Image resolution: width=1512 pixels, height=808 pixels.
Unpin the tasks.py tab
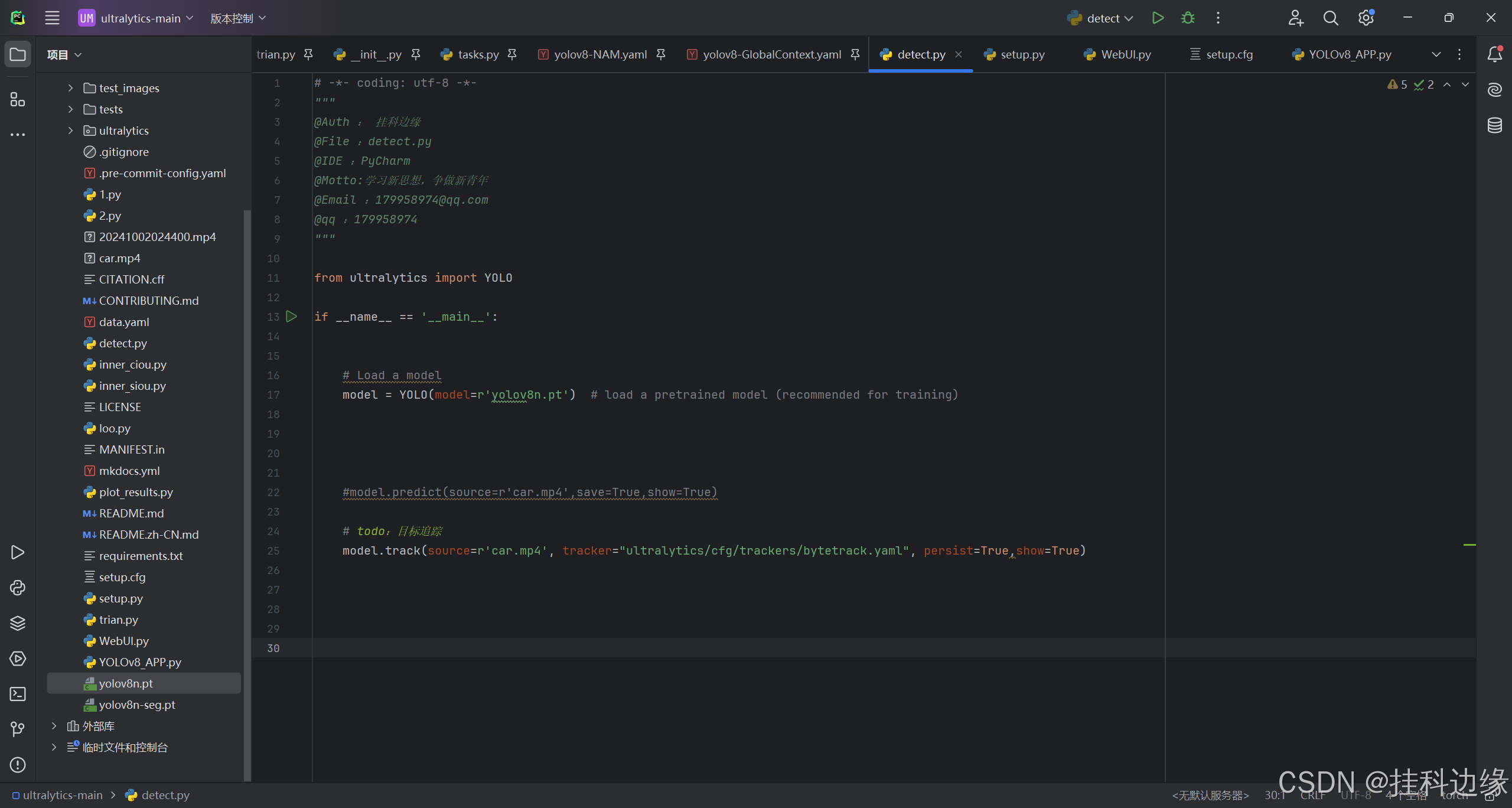click(x=512, y=54)
